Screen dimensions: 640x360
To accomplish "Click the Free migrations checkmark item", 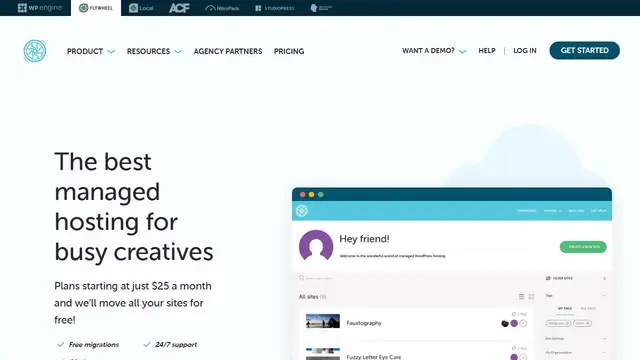I will click(x=88, y=345).
